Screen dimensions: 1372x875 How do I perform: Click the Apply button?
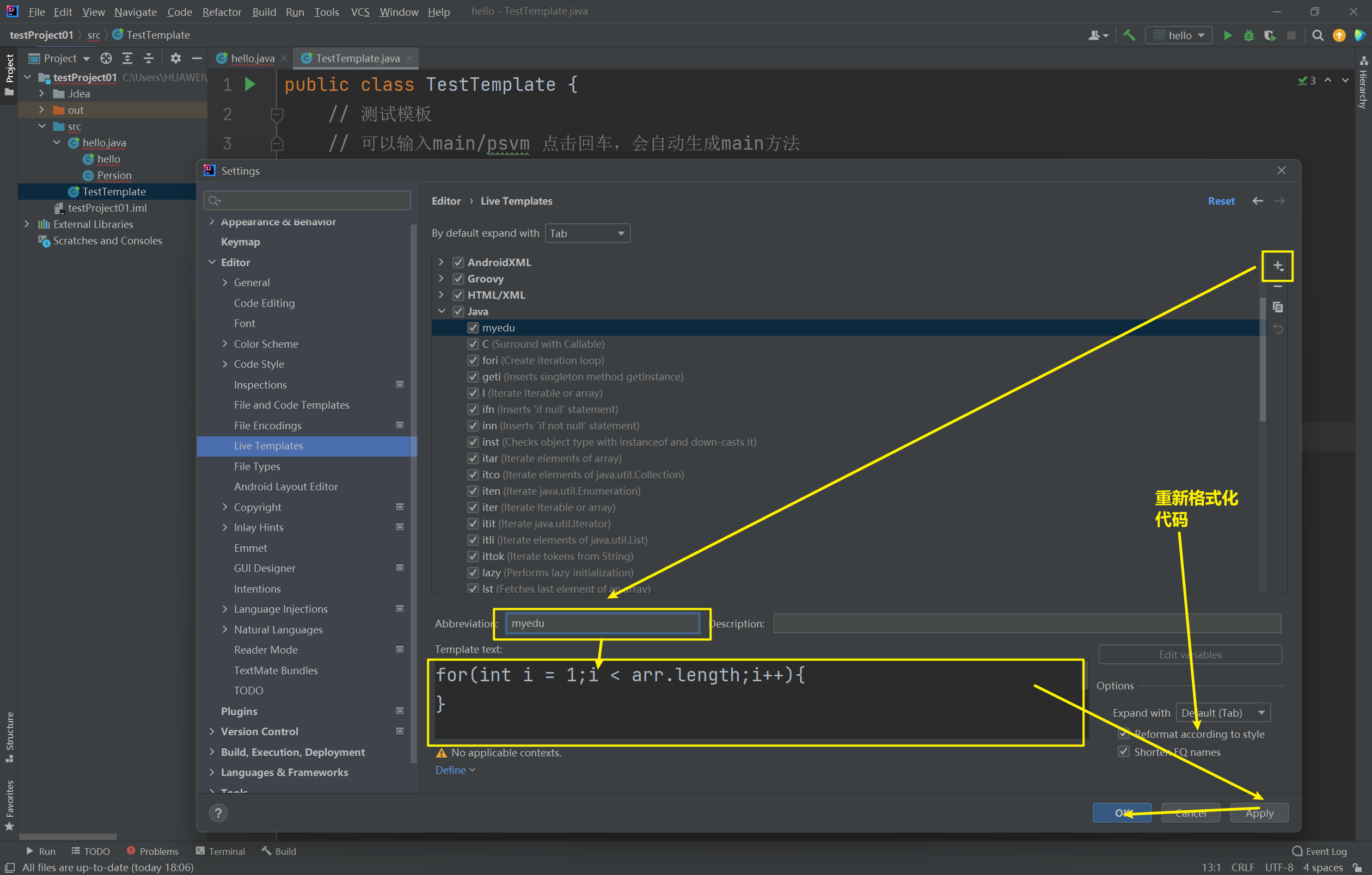[x=1259, y=813]
